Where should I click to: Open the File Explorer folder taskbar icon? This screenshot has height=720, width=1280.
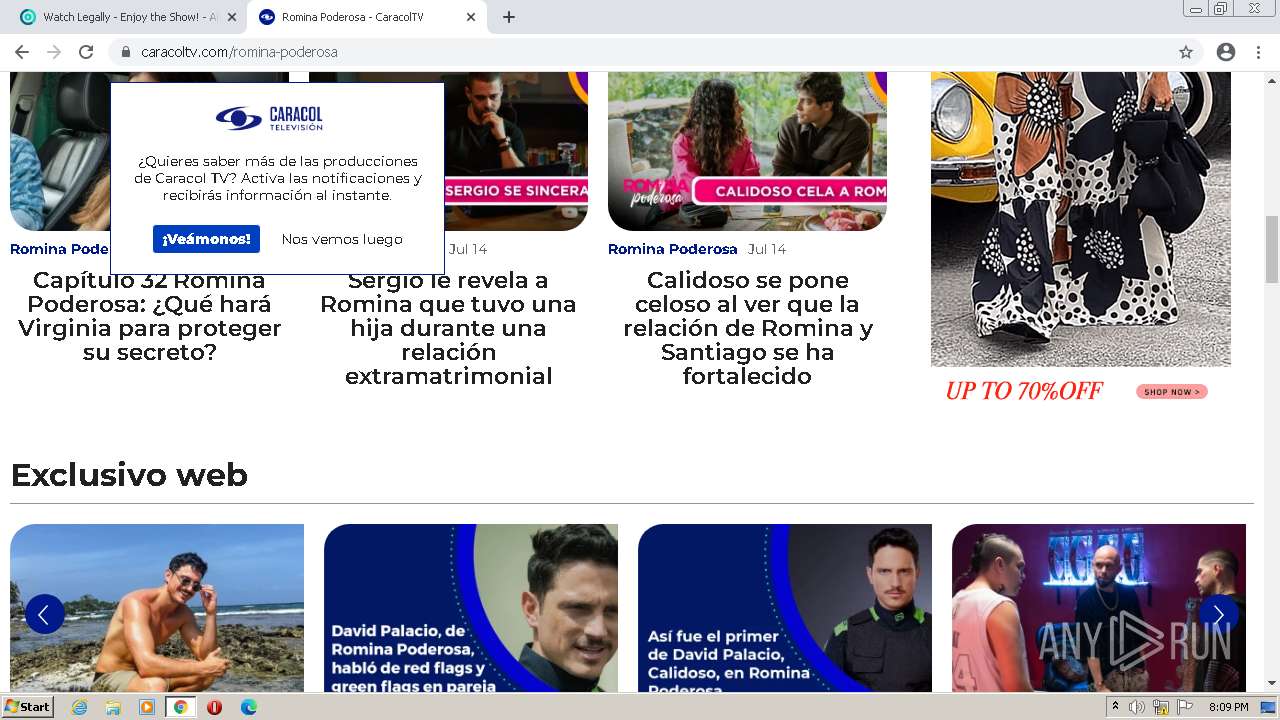(x=113, y=707)
